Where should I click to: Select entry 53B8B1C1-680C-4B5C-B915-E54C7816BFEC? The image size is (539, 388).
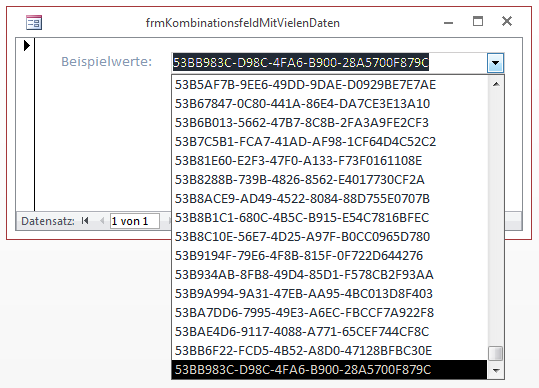point(329,218)
